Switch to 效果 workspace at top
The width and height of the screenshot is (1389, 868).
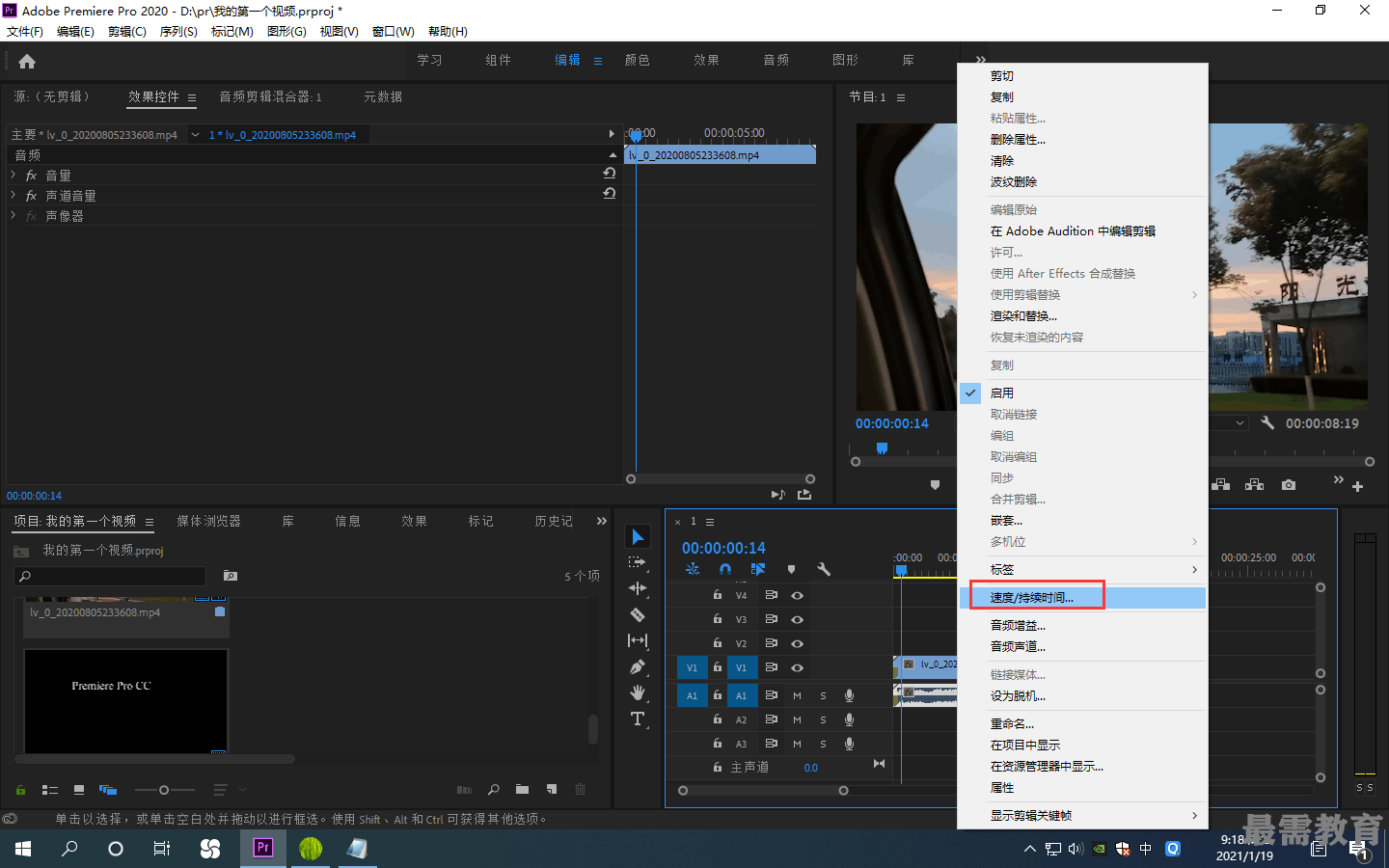tap(706, 60)
